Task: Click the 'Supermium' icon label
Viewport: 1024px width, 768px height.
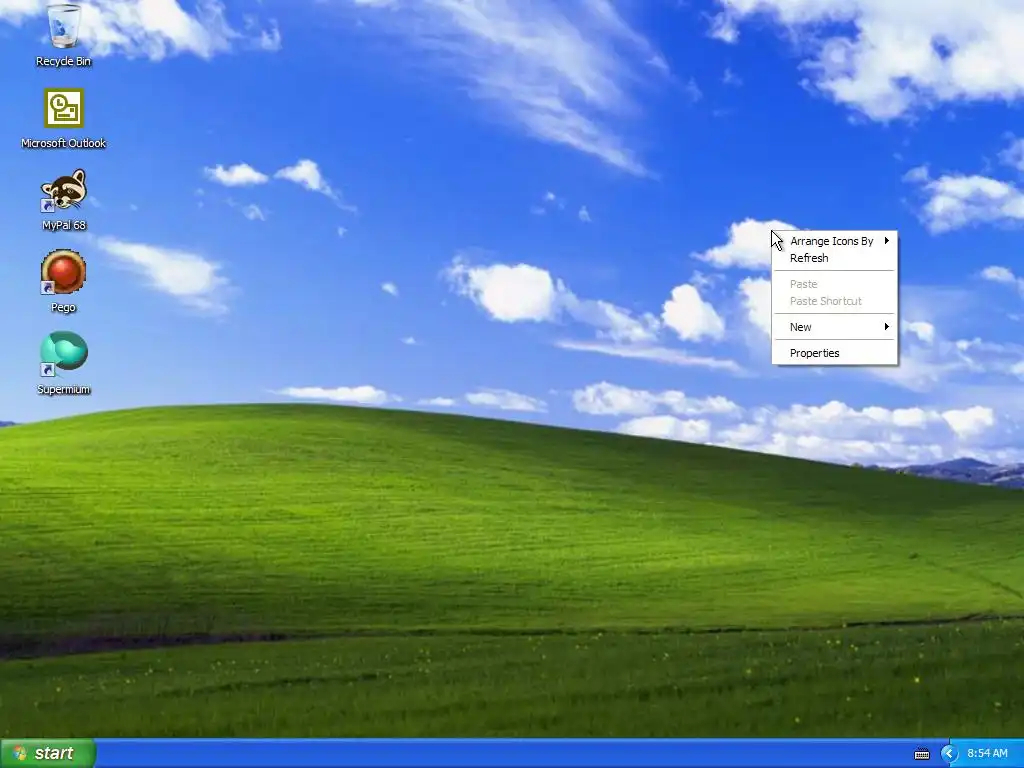Action: point(63,389)
